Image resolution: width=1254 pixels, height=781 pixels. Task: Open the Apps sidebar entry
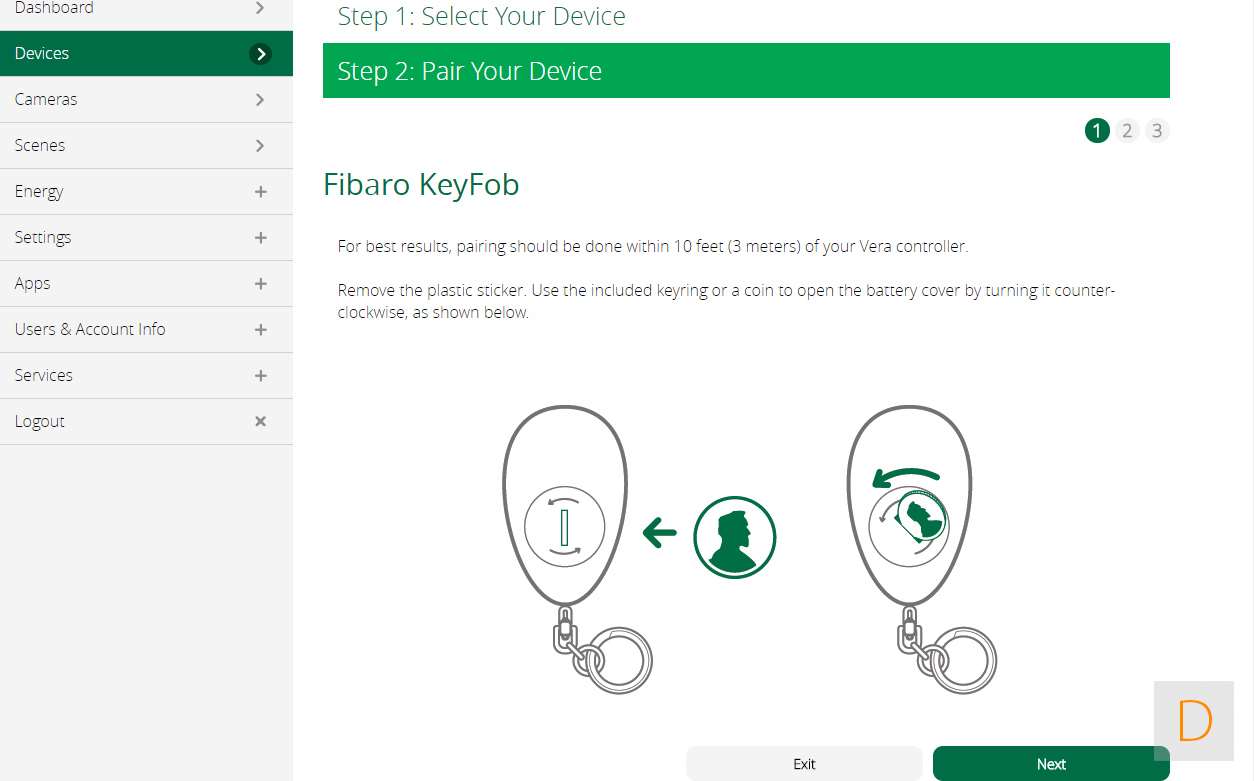pos(146,283)
